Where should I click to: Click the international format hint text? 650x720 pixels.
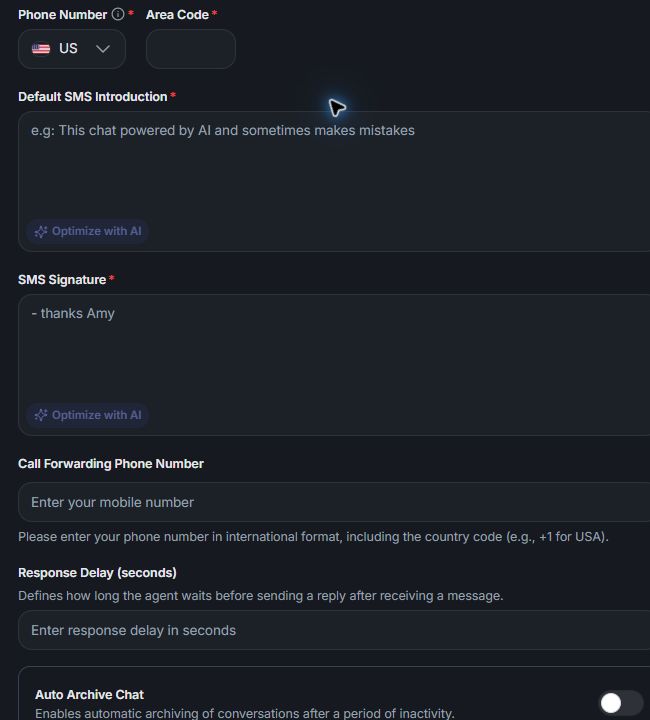[314, 536]
